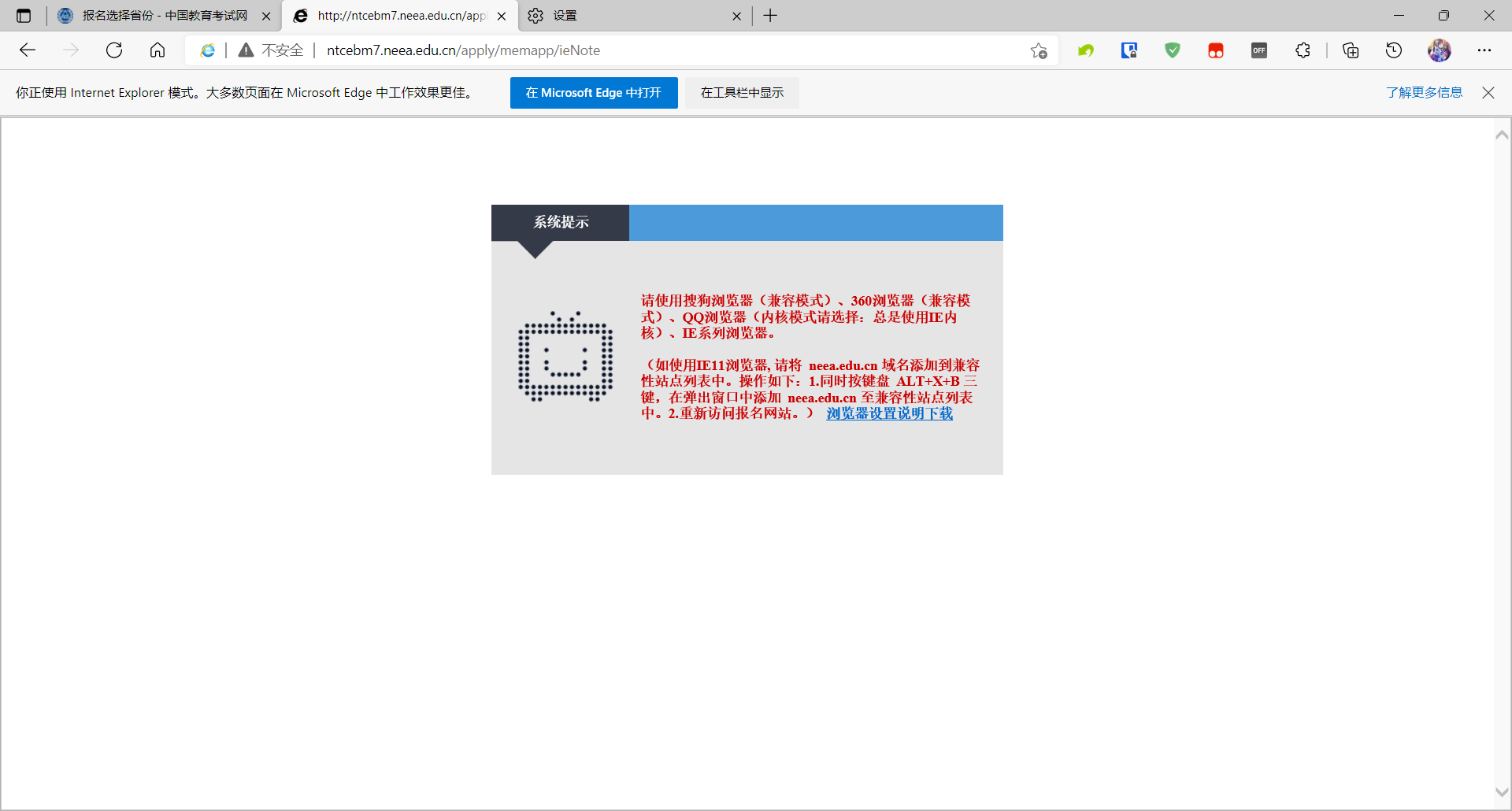1512x811 pixels.
Task: Open the Extensions puzzle icon
Action: coord(1303,50)
